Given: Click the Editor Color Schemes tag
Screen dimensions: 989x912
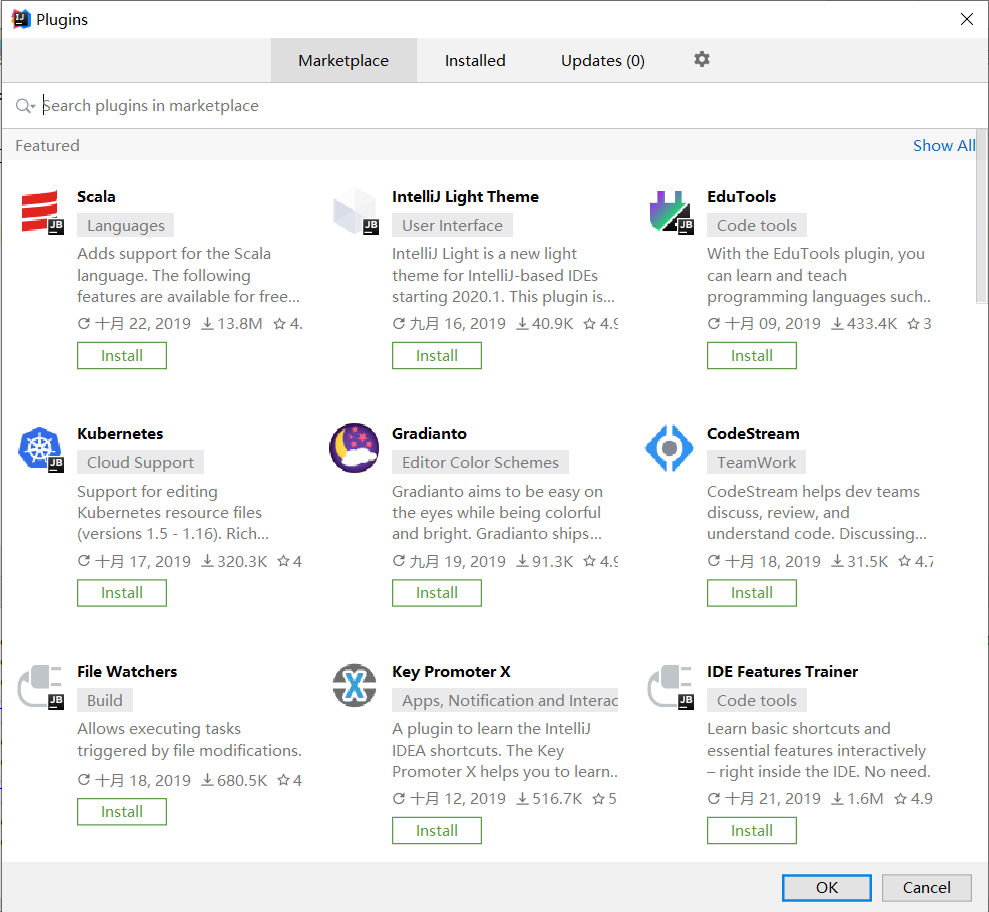Looking at the screenshot, I should (480, 463).
